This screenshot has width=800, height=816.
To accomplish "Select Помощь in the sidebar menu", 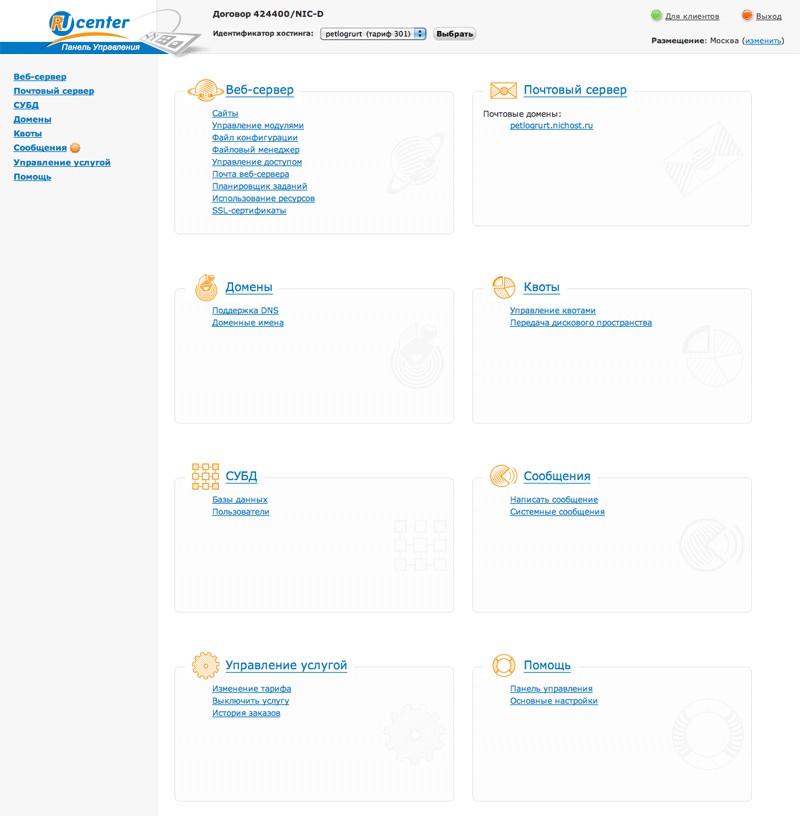I will 32,176.
